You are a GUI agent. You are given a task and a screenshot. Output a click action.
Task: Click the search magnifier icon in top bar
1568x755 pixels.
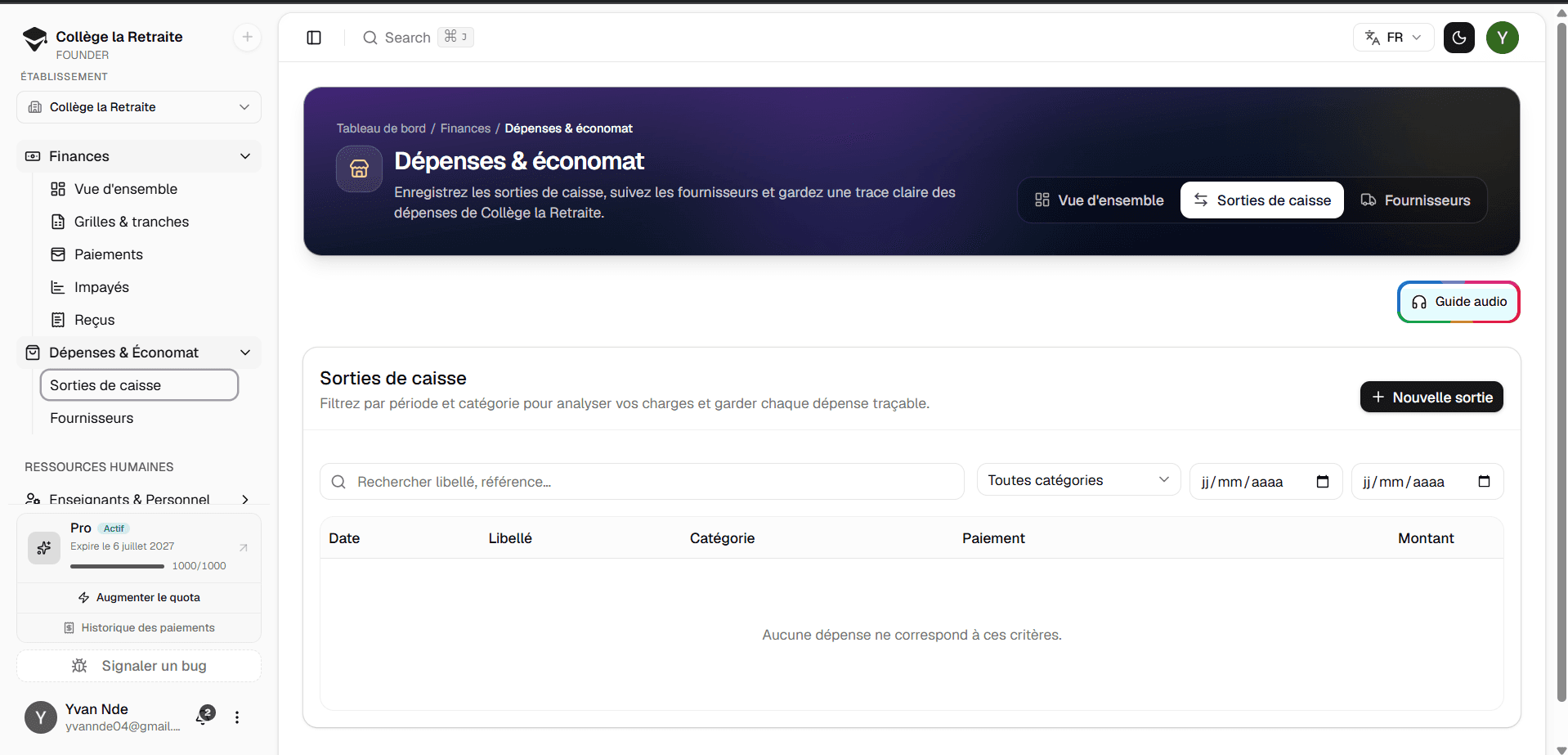tap(370, 38)
